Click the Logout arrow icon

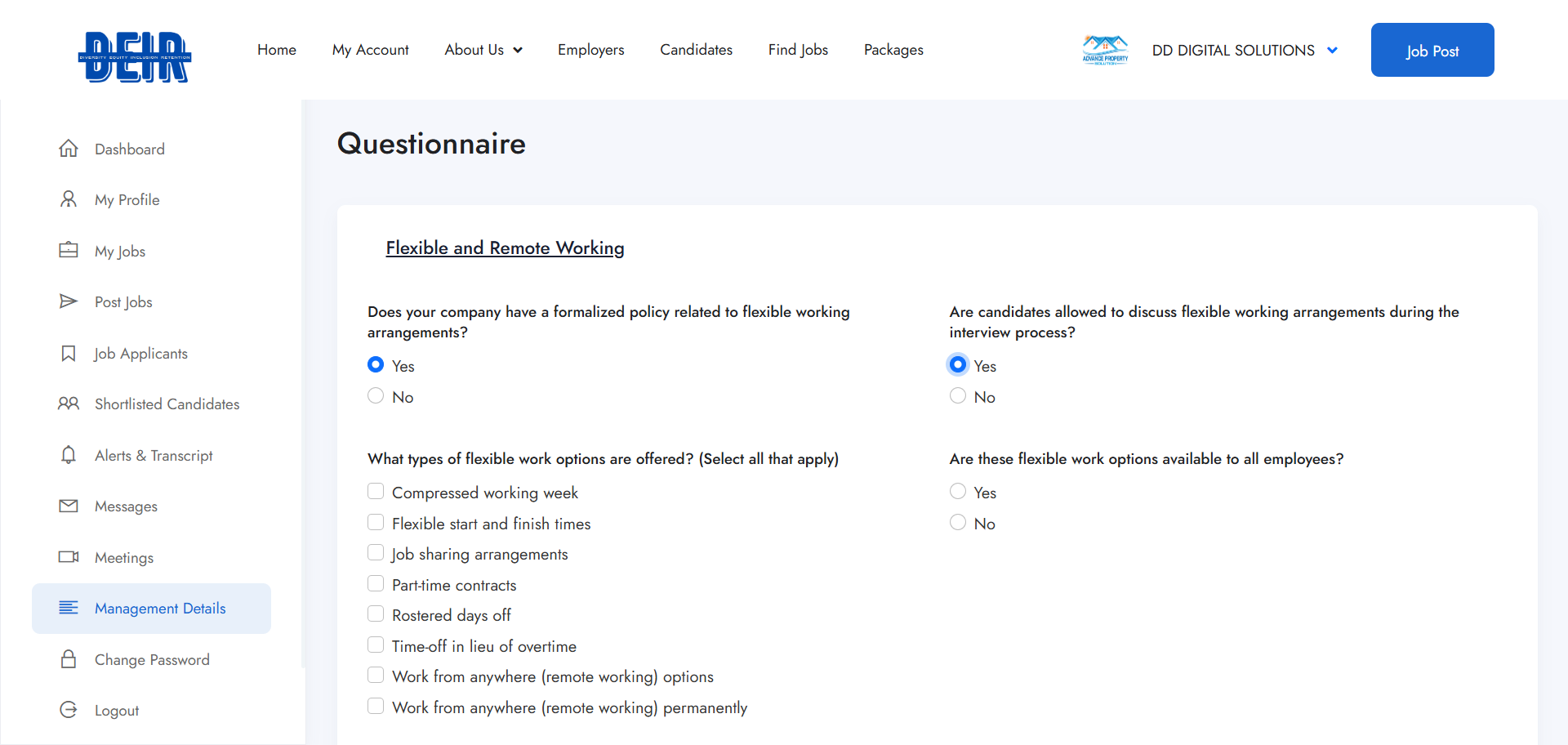[x=69, y=710]
